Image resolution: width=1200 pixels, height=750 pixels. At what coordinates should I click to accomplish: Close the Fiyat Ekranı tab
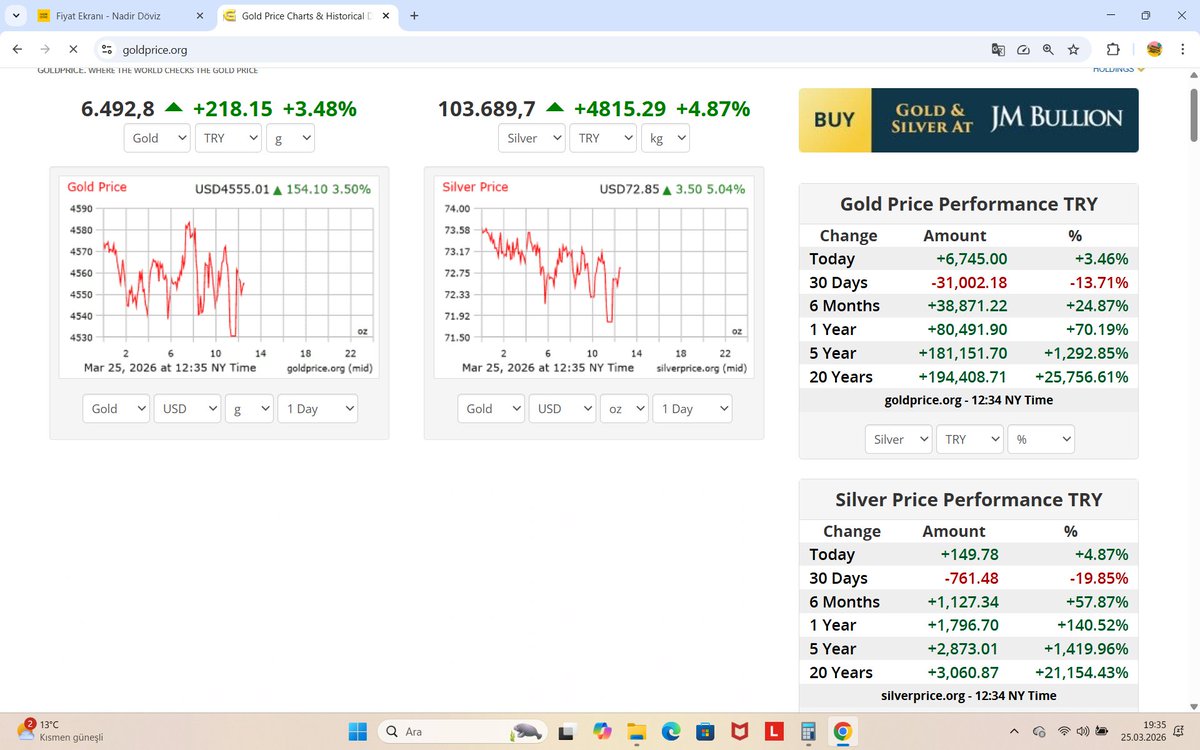(199, 16)
